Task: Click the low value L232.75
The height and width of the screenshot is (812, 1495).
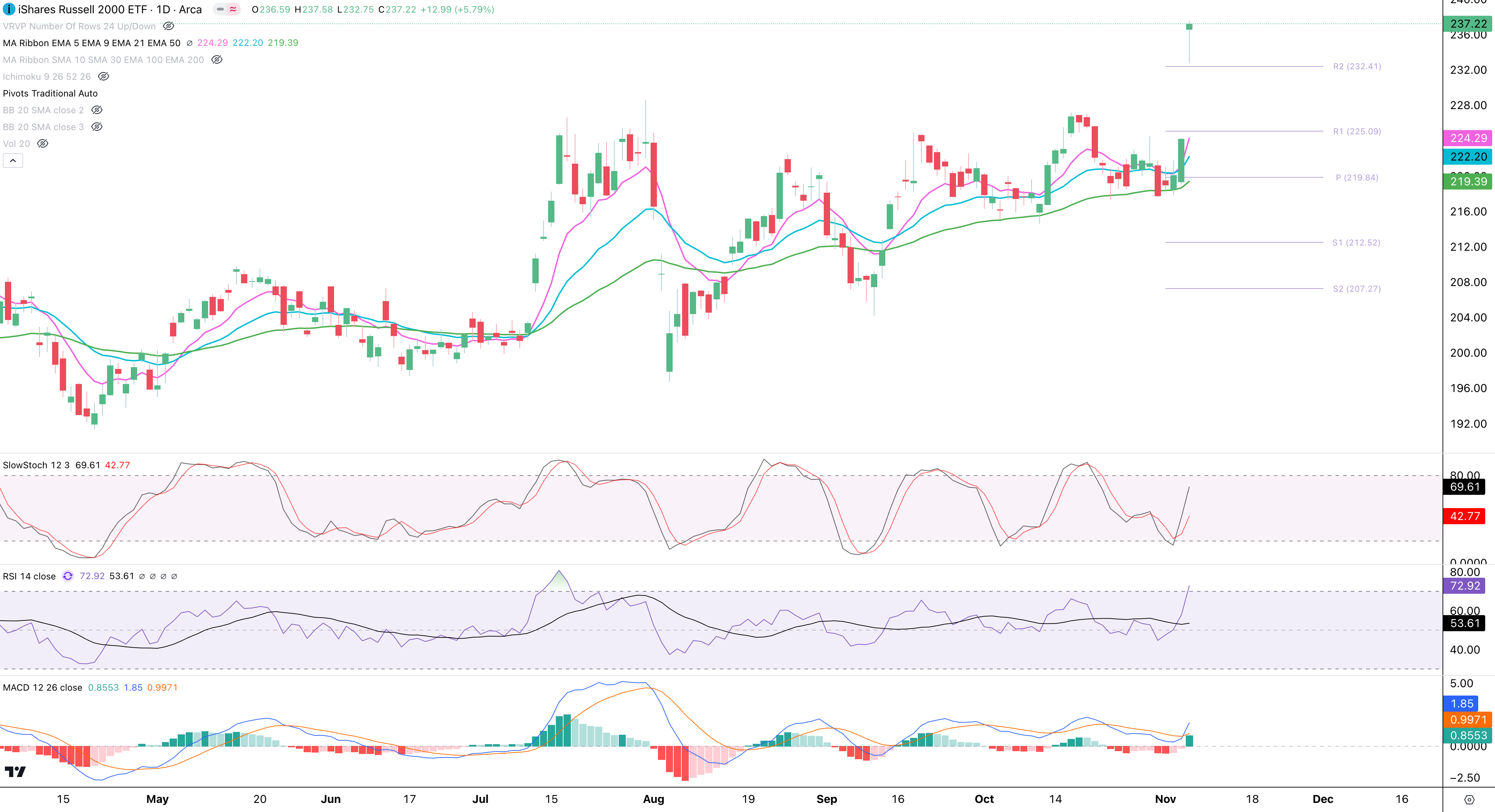Action: click(356, 9)
